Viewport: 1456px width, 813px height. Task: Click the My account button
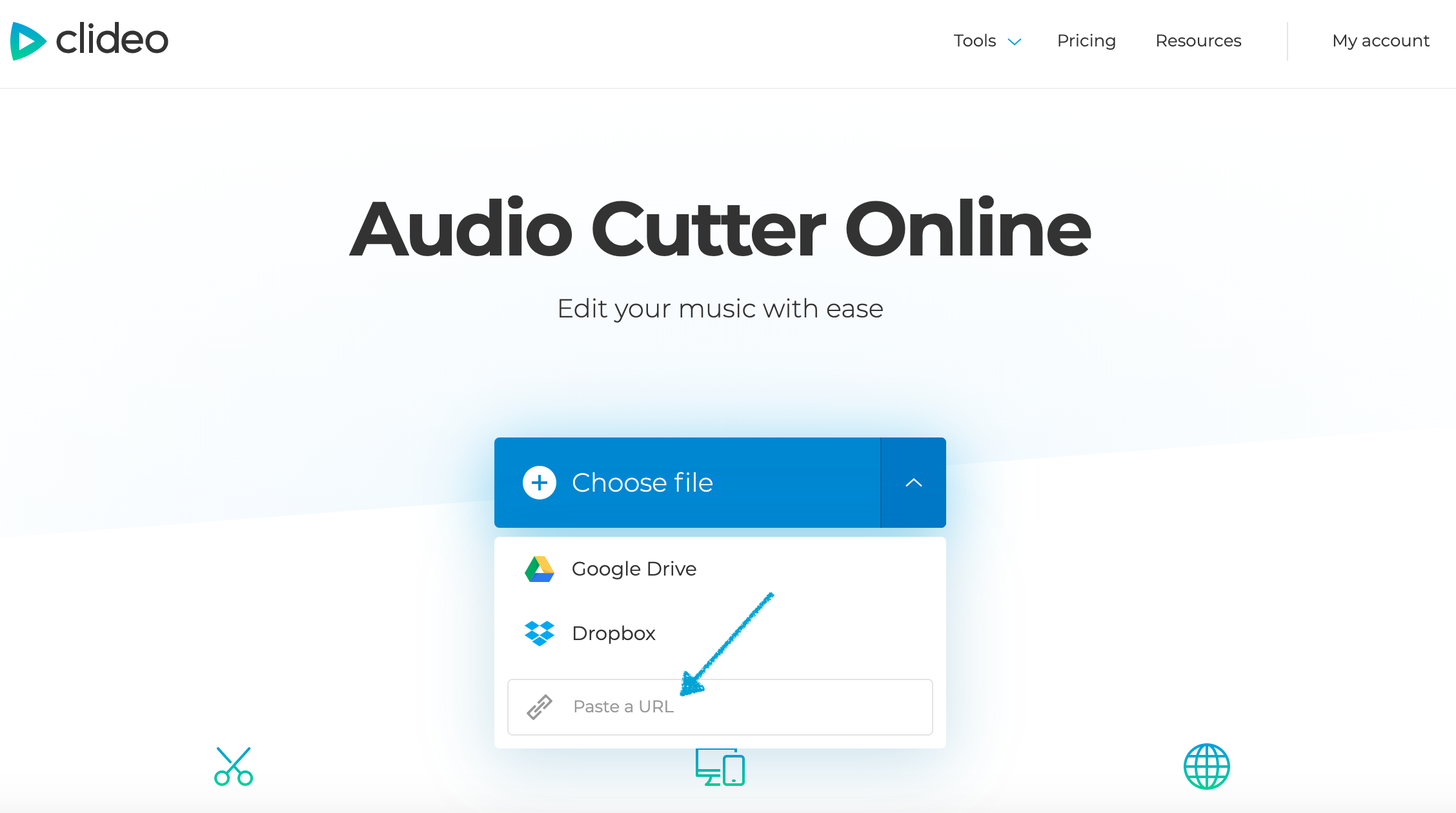1381,41
